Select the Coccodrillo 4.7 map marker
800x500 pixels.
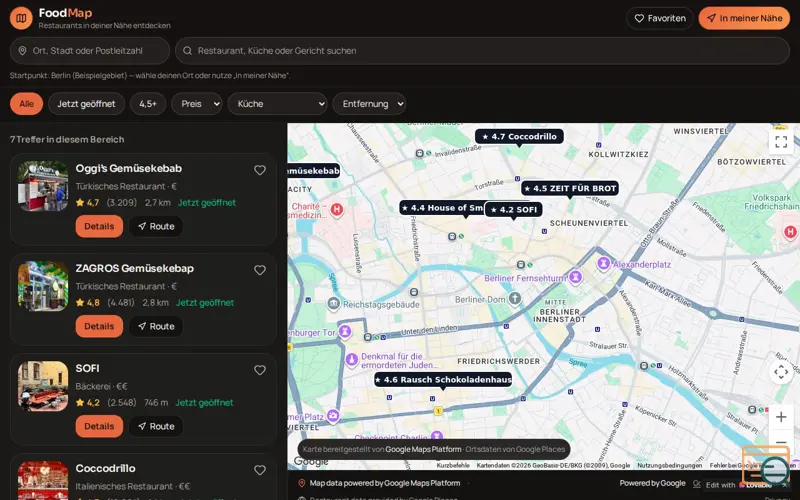click(519, 136)
